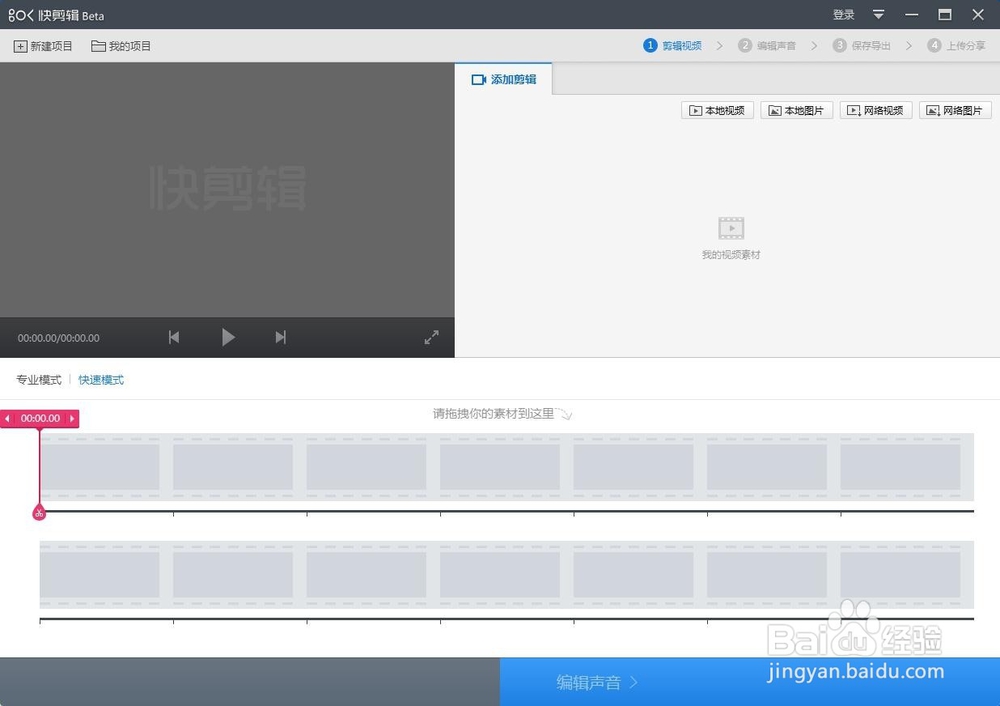
Task: Switch to 快速模式 quick mode
Action: click(x=101, y=380)
